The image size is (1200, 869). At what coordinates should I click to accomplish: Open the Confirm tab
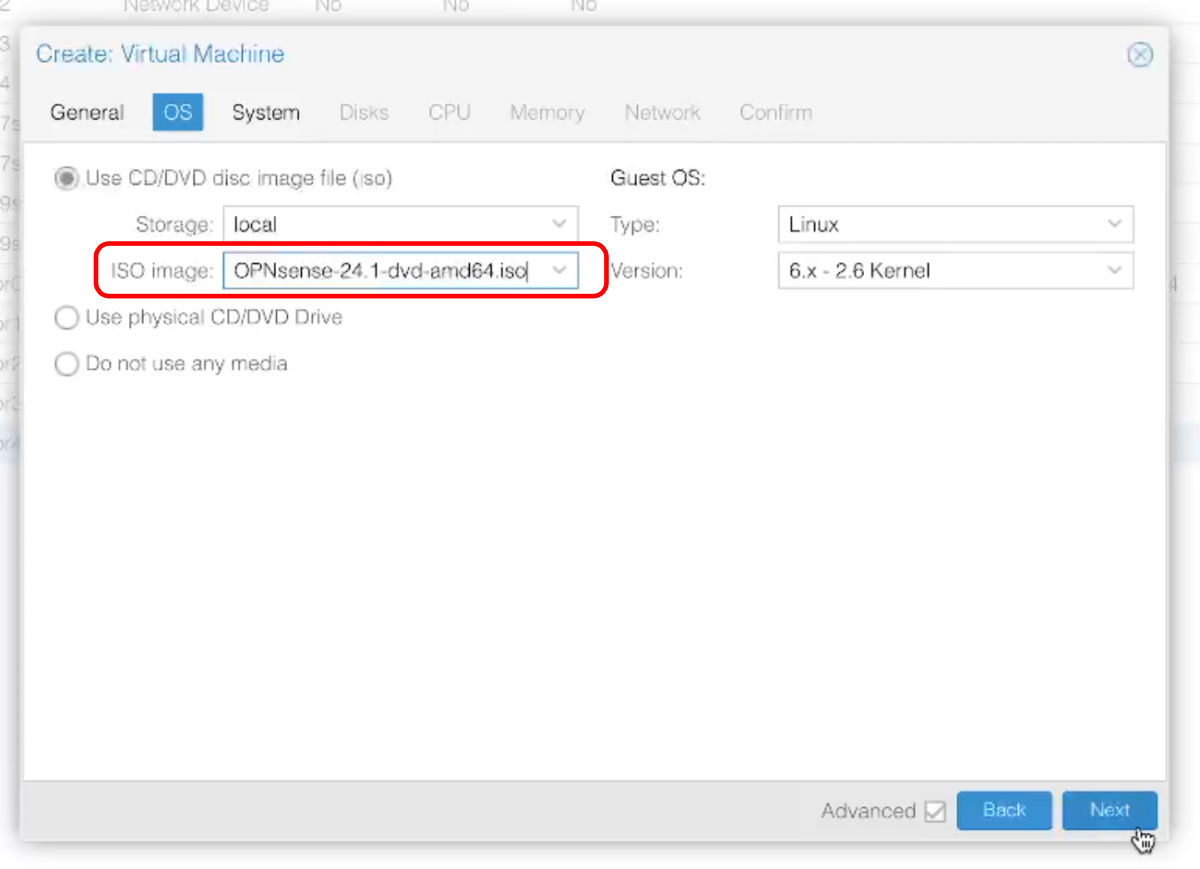[x=775, y=112]
